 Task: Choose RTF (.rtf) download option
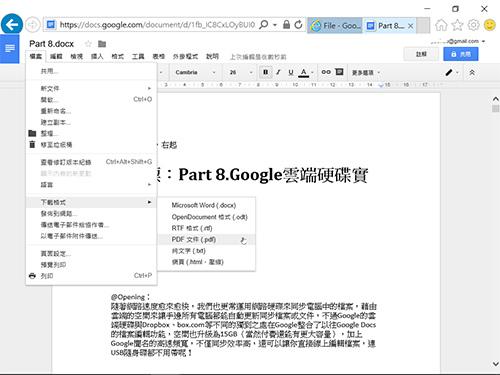[206, 228]
